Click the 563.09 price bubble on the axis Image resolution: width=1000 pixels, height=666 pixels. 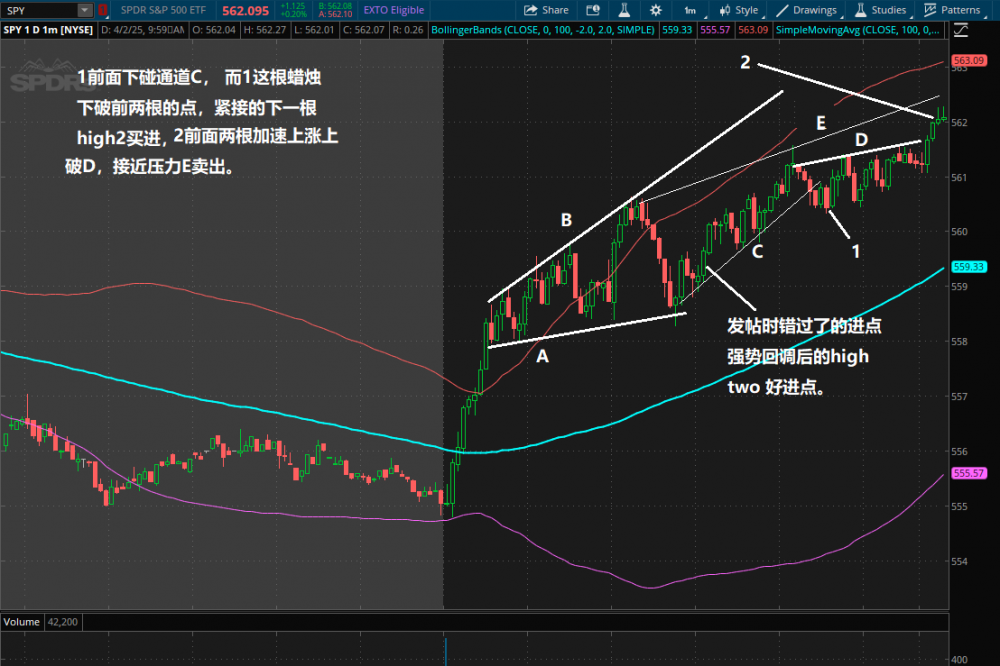pyautogui.click(x=969, y=61)
